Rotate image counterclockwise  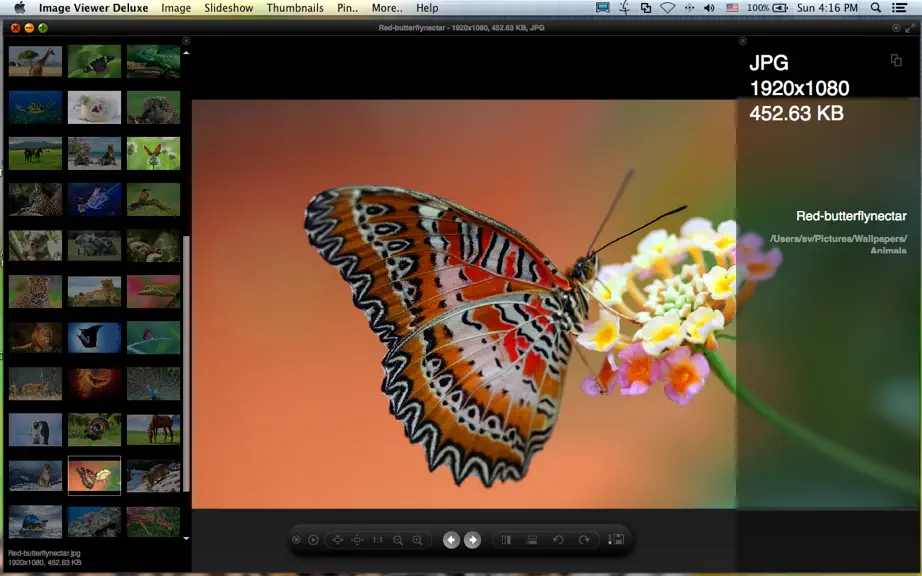(x=558, y=540)
